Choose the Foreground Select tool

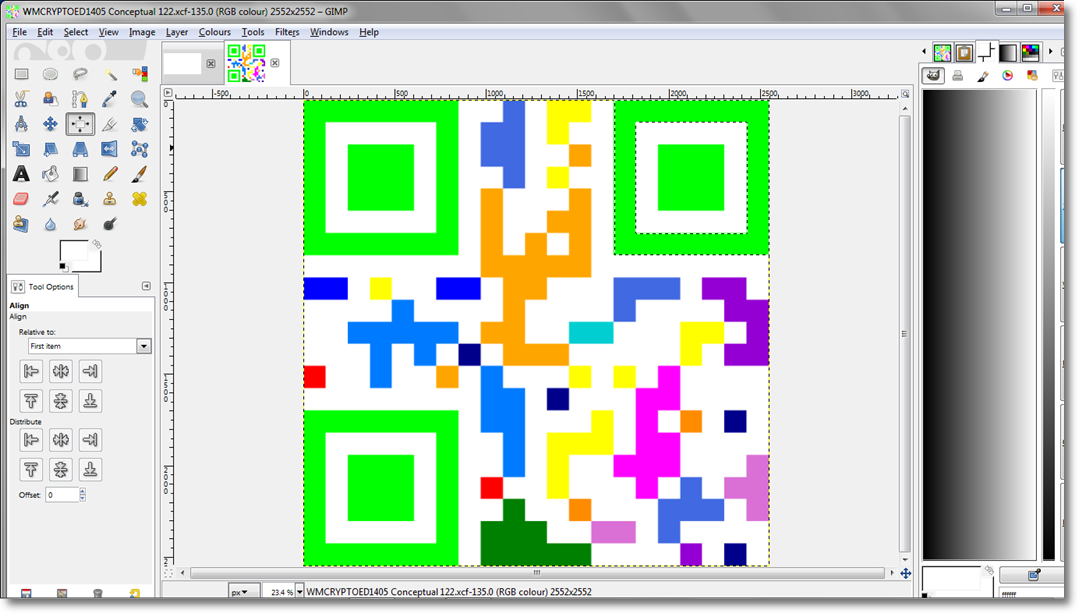tap(50, 99)
